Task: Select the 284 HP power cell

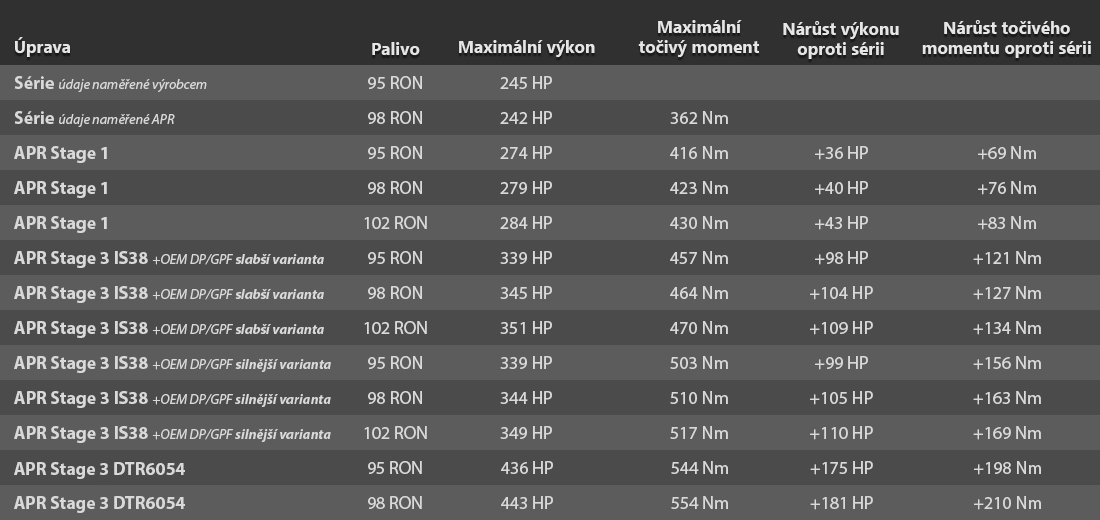Action: pos(526,223)
